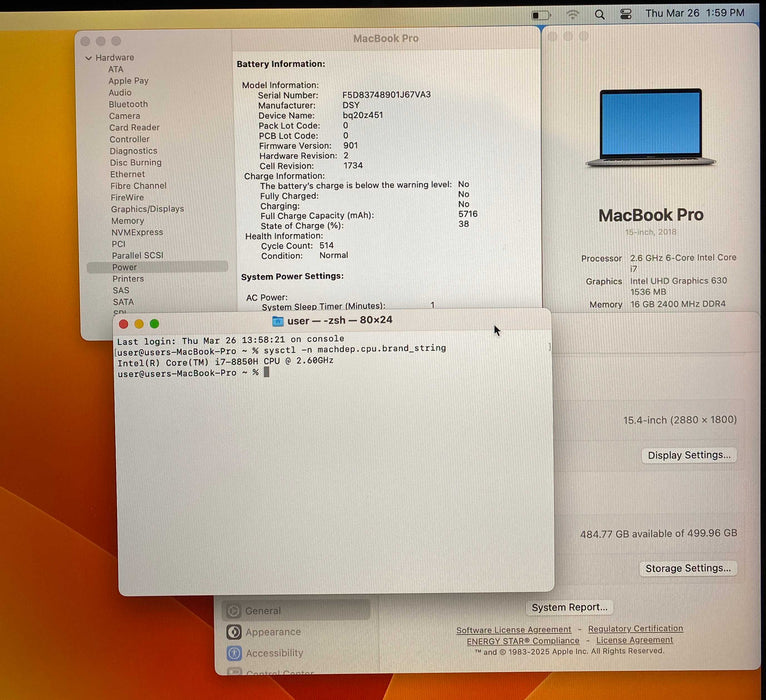Select Fibre Channel in hardware list

(138, 186)
